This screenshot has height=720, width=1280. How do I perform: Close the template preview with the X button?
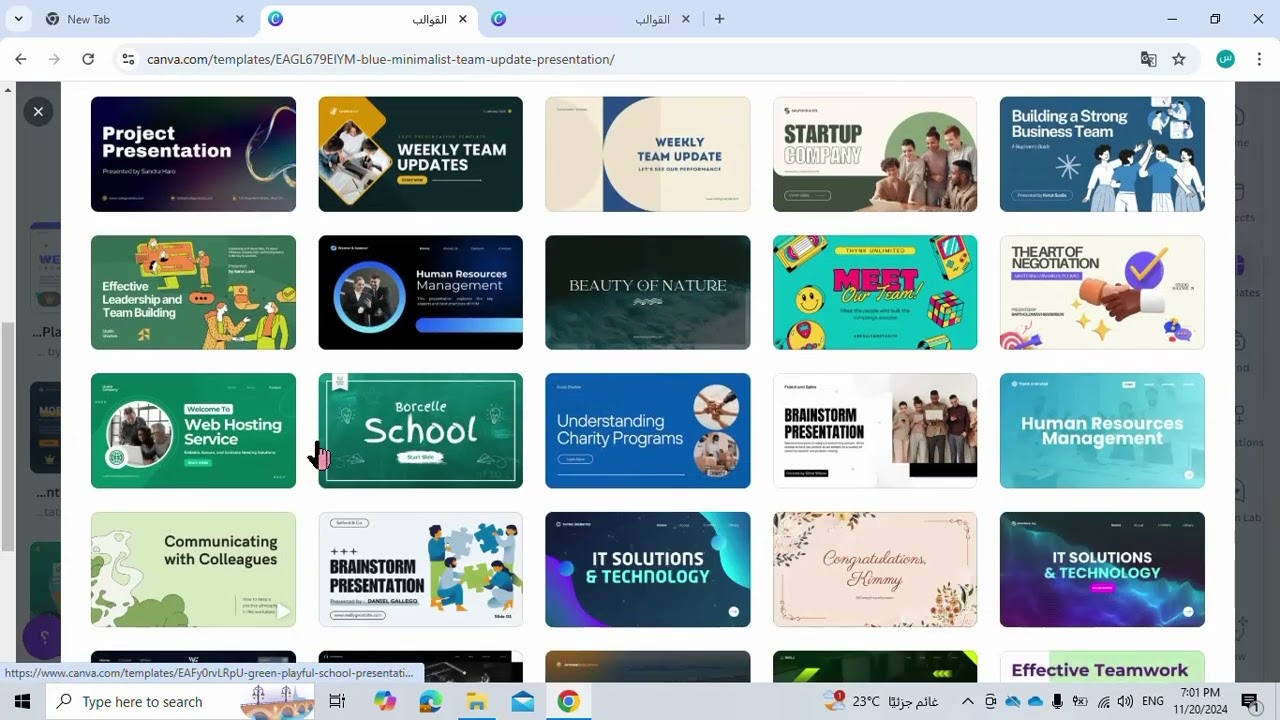tap(38, 111)
